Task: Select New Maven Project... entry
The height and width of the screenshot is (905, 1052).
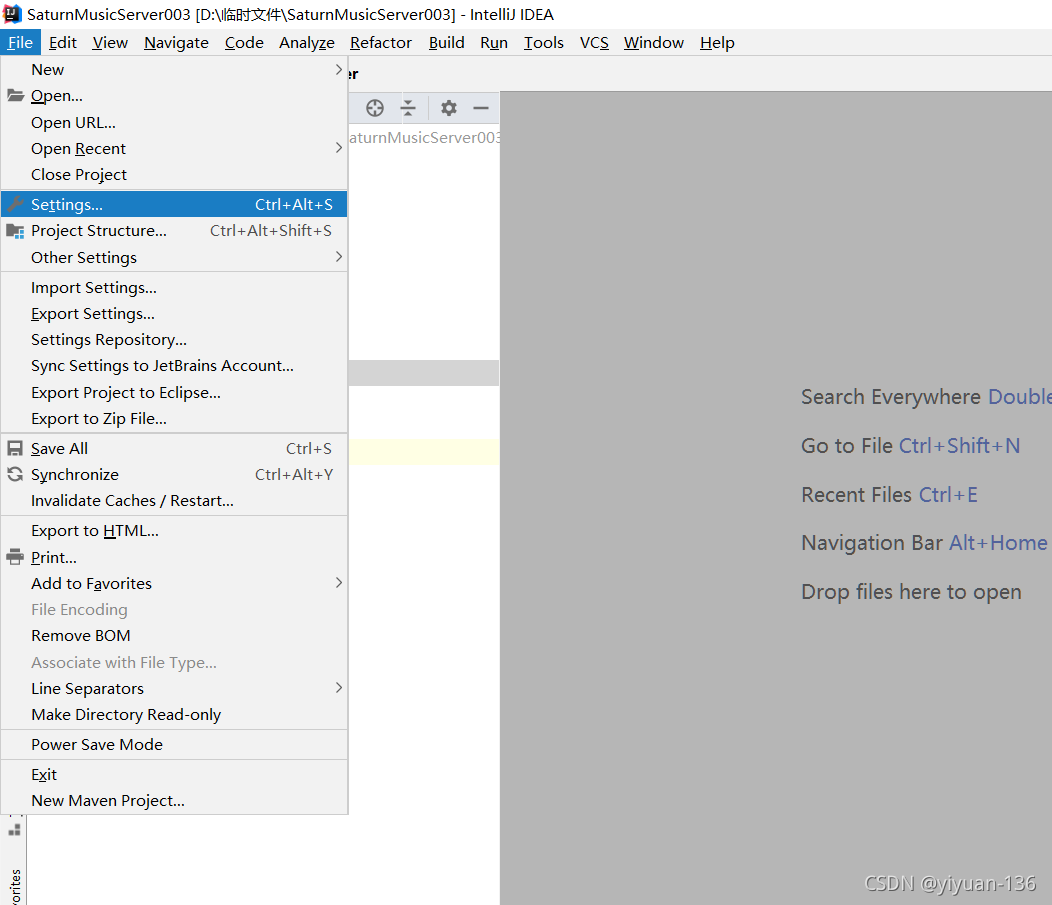Action: (174, 800)
